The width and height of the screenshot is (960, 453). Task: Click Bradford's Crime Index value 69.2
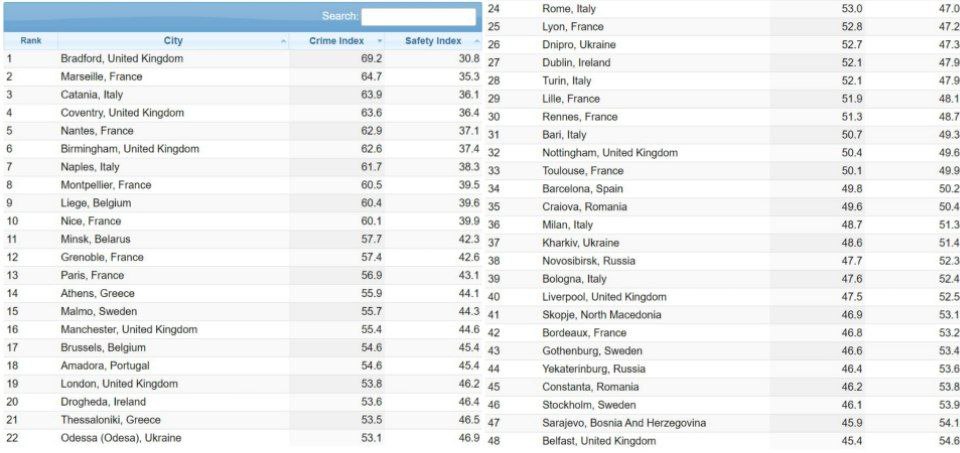(371, 59)
